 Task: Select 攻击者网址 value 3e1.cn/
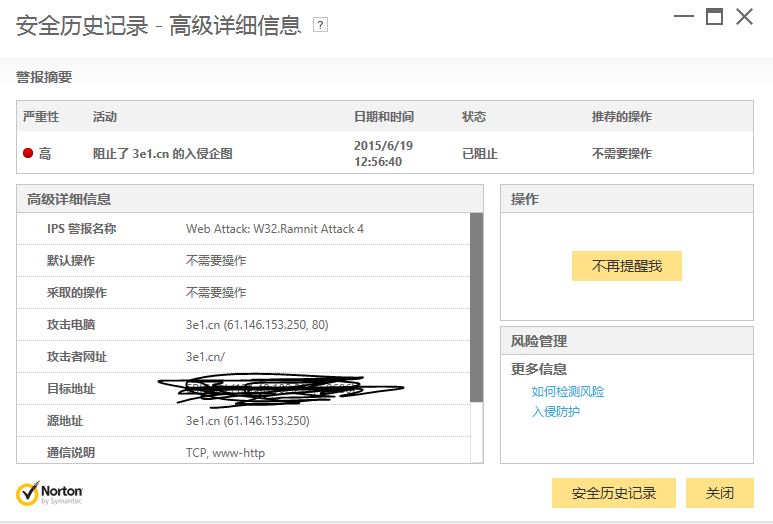tap(205, 356)
